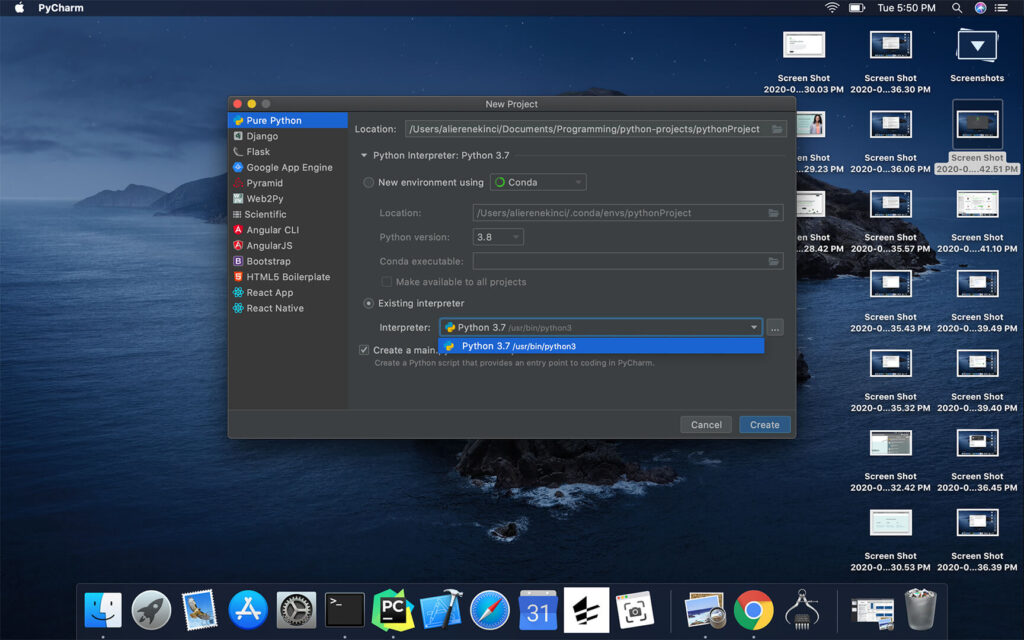Open System Preferences gear in dock
This screenshot has width=1024, height=640.
(296, 611)
